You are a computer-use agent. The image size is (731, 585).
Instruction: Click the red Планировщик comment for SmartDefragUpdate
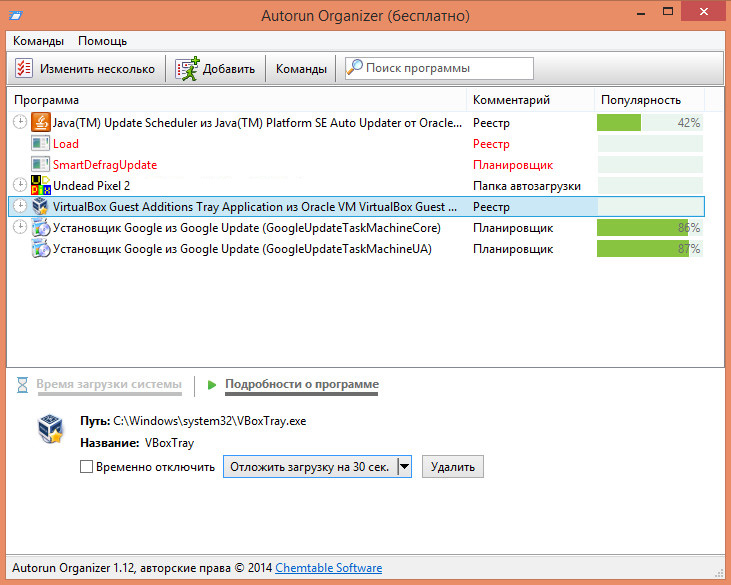[513, 165]
